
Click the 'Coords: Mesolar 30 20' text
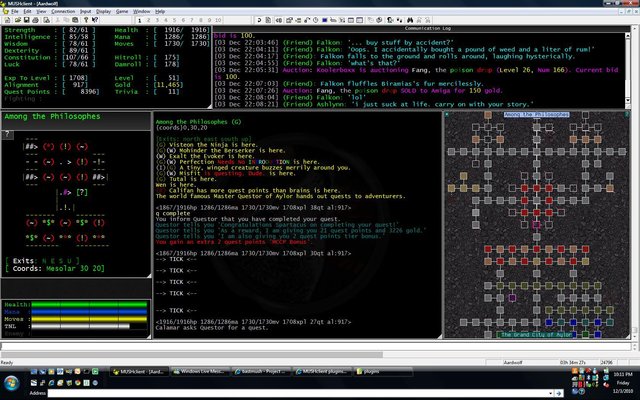click(58, 269)
